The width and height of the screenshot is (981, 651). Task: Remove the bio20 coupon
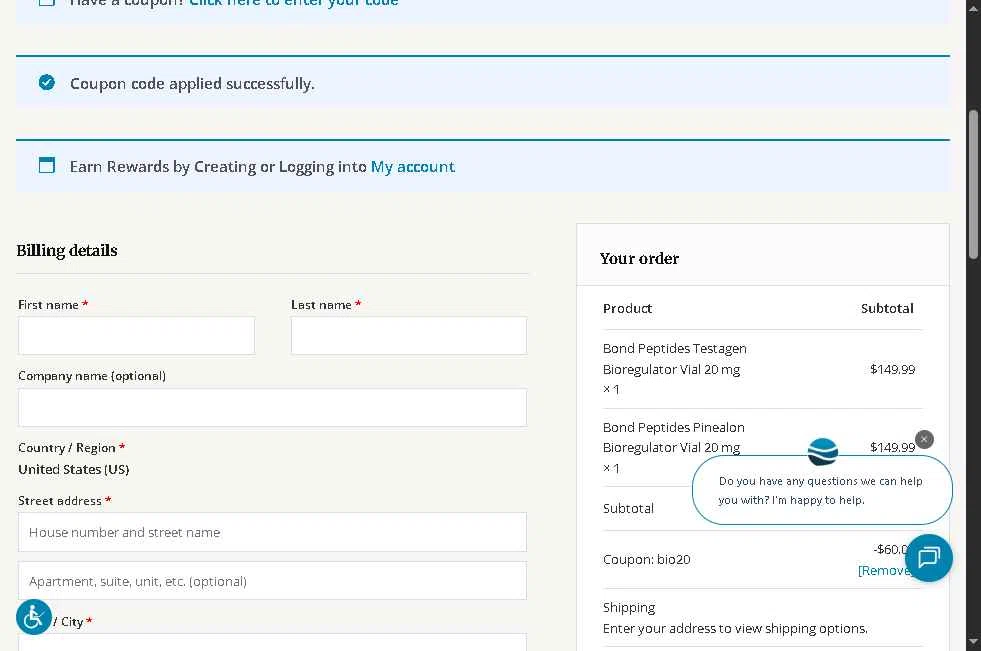(883, 570)
